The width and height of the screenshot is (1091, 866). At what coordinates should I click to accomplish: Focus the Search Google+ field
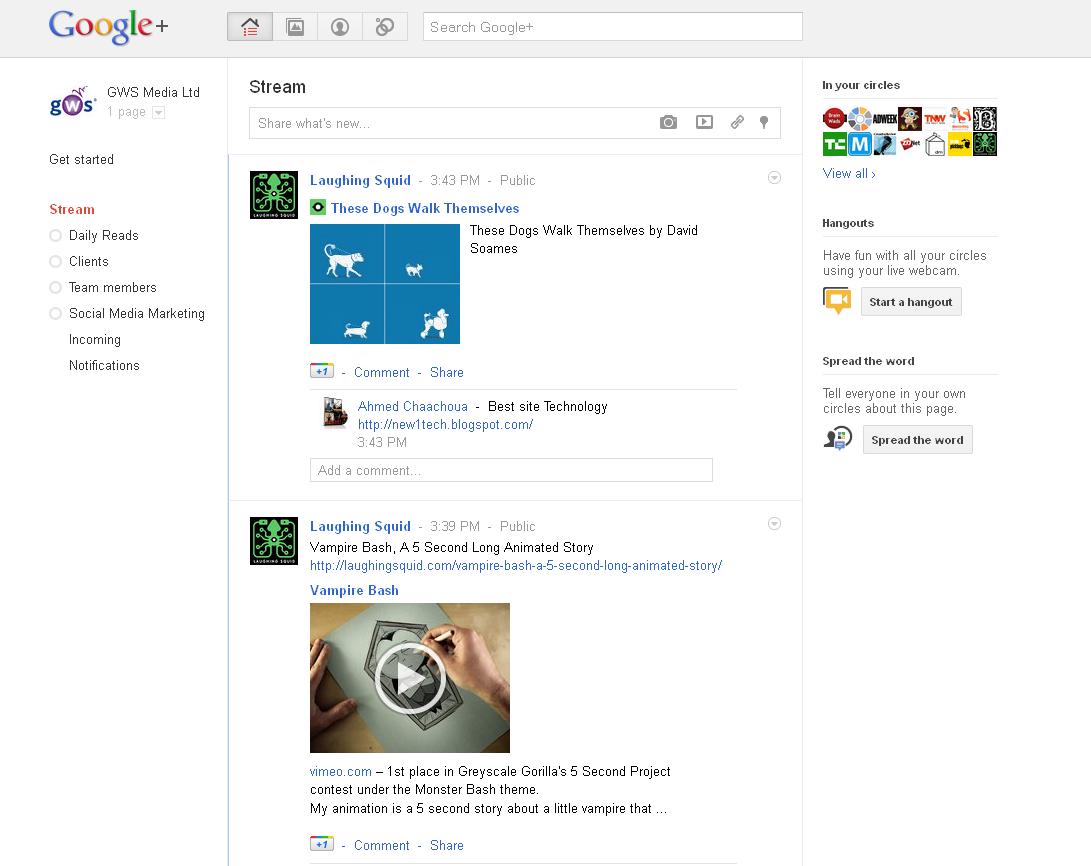[612, 26]
